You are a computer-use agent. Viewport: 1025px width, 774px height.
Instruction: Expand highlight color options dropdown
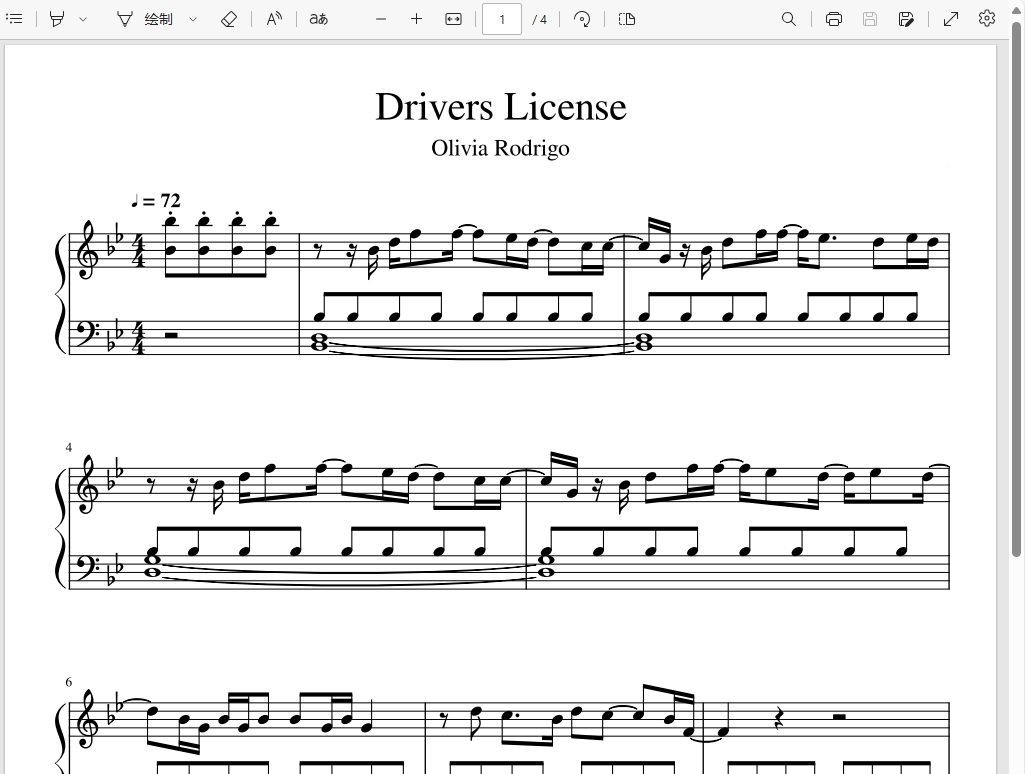83,19
